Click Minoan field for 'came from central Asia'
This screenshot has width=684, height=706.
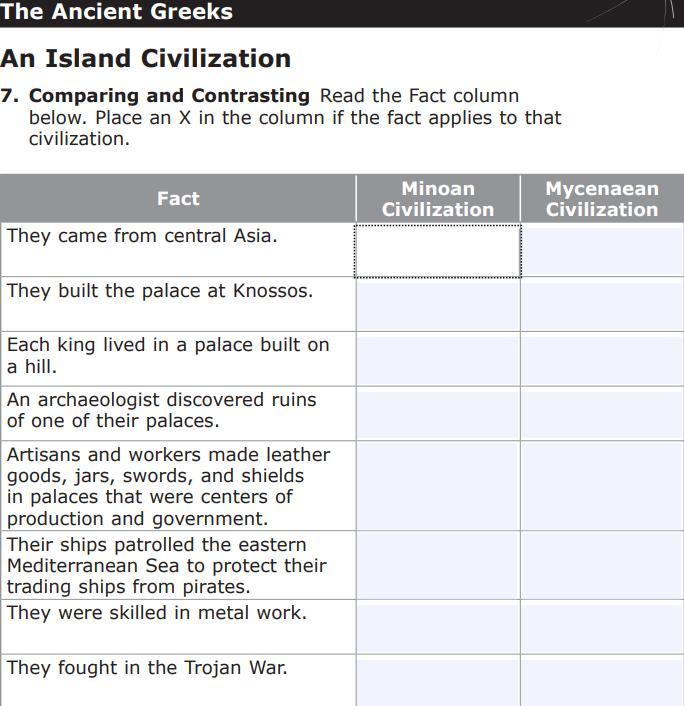[437, 250]
